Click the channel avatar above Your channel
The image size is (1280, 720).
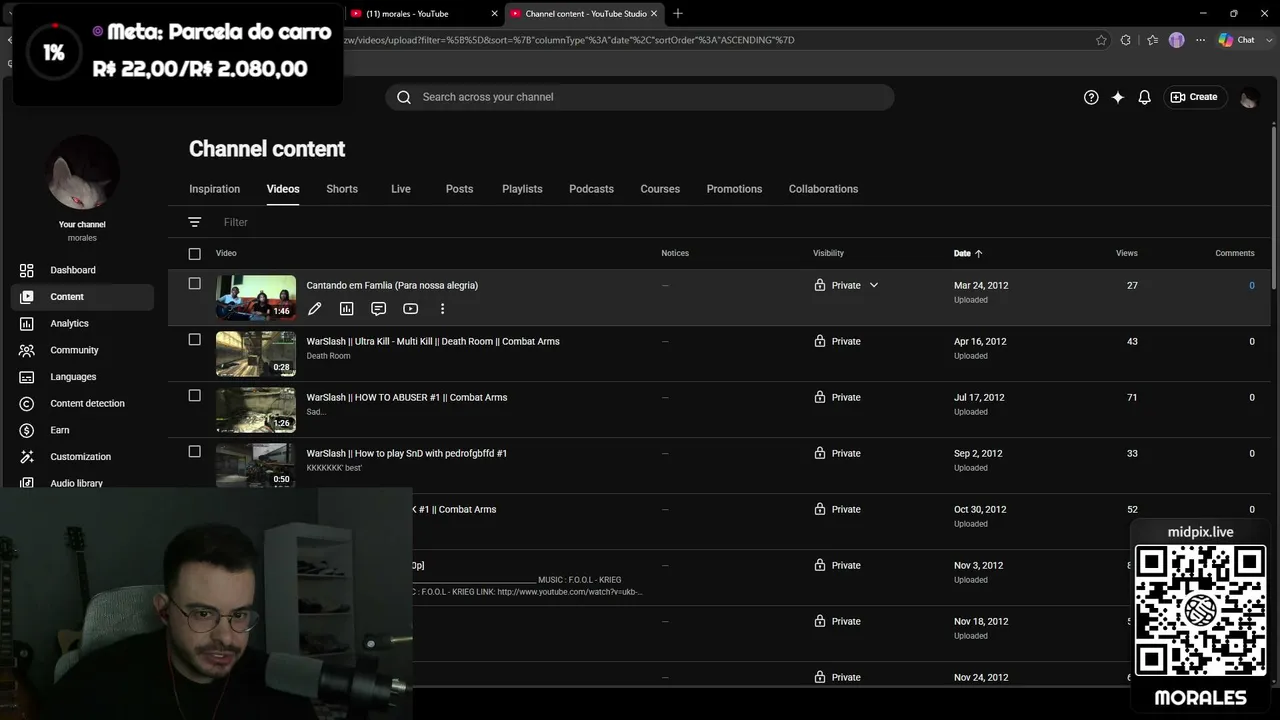click(x=82, y=173)
